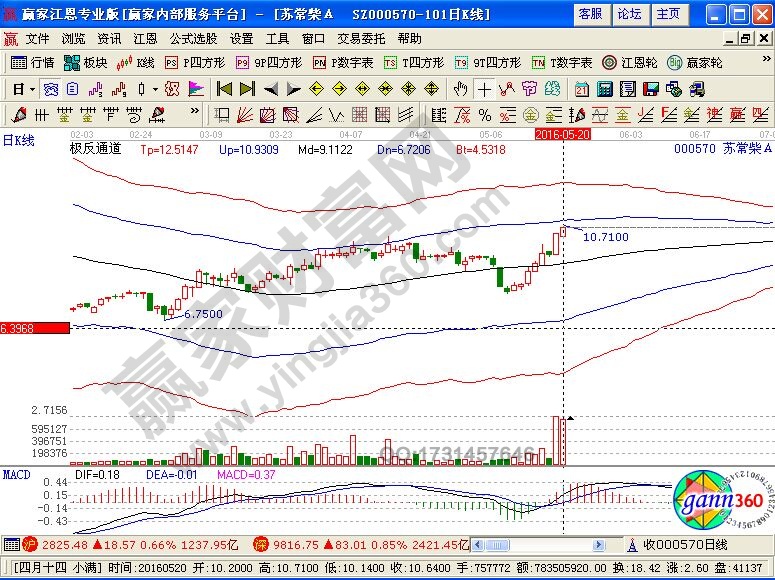The width and height of the screenshot is (775, 580).
Task: Toggle the percent % line tool
Action: pyautogui.click(x=484, y=113)
